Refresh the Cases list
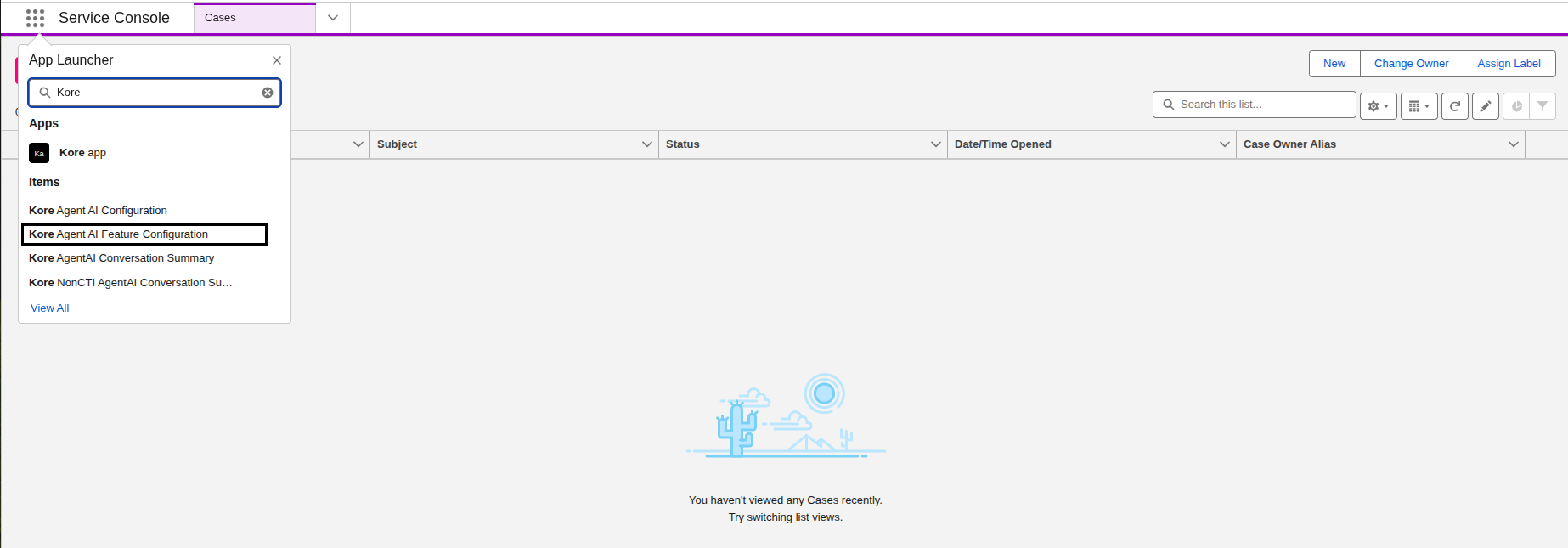This screenshot has width=1568, height=548. (1455, 106)
